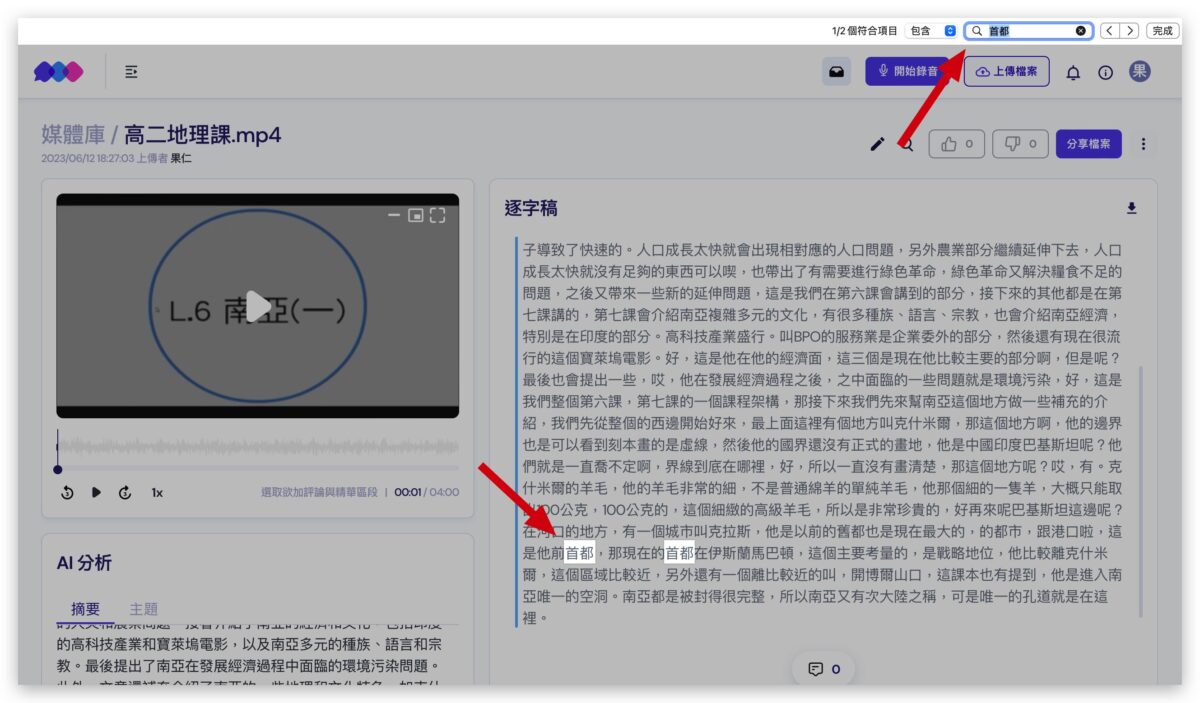Enable picture-in-picture on video

point(416,215)
